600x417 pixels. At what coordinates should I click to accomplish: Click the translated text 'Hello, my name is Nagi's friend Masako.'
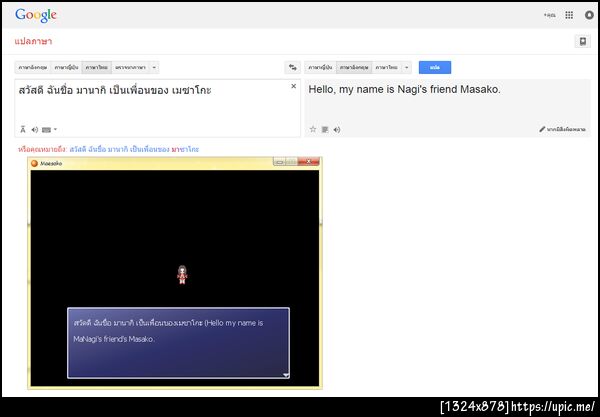coord(404,90)
